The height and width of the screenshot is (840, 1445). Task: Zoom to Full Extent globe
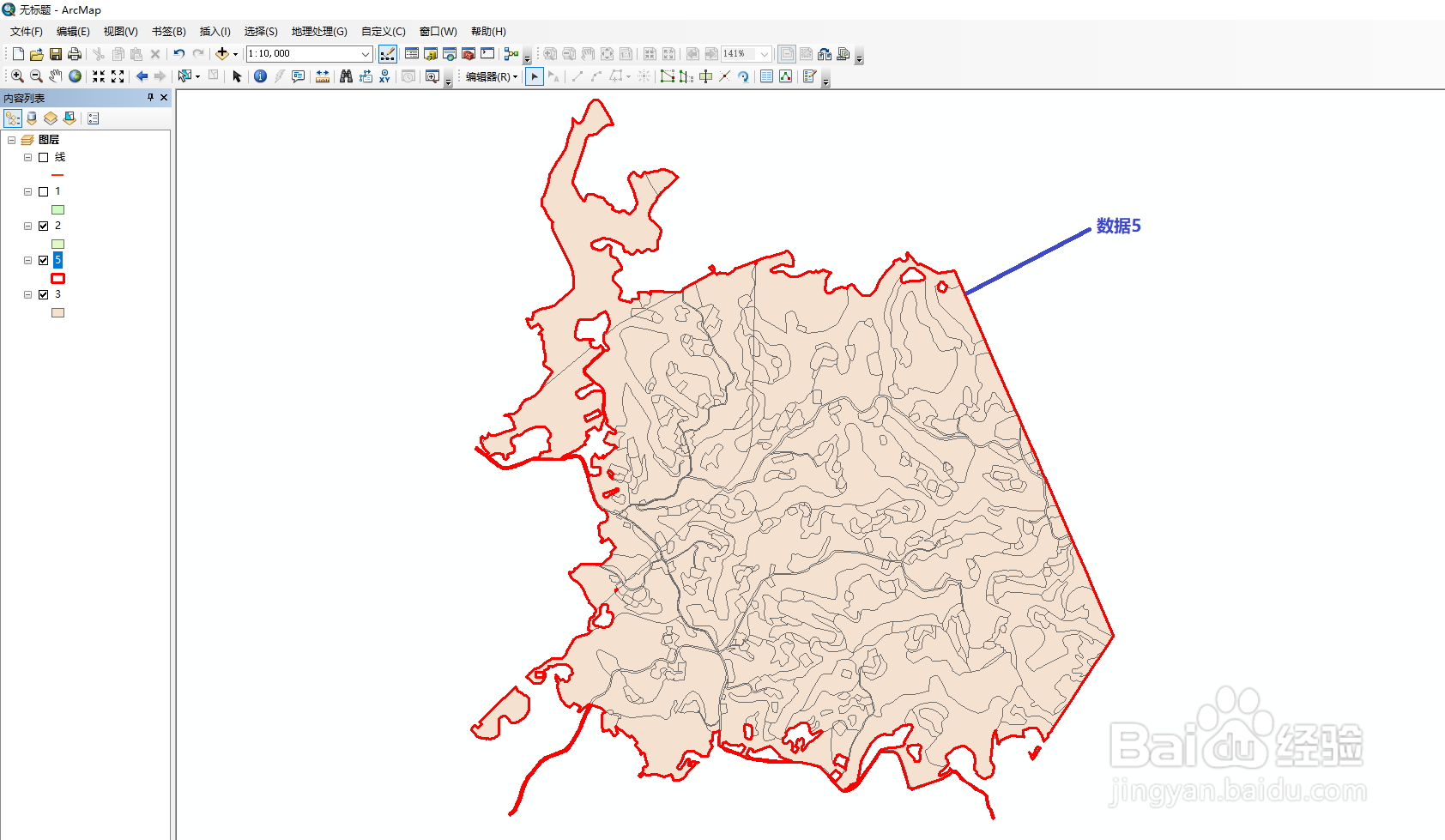tap(76, 76)
